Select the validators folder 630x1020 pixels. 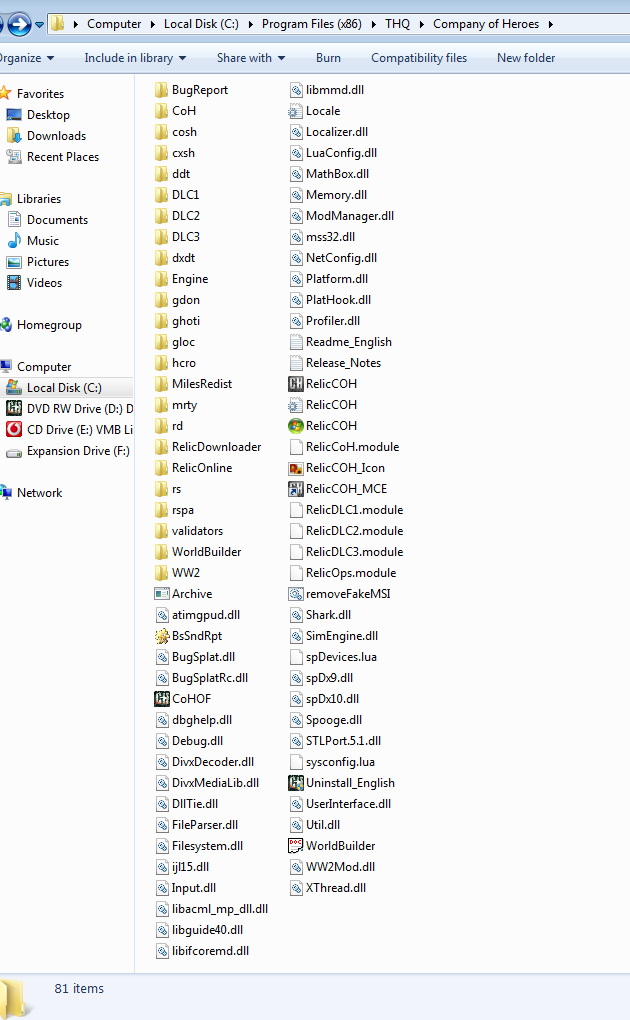[x=197, y=531]
